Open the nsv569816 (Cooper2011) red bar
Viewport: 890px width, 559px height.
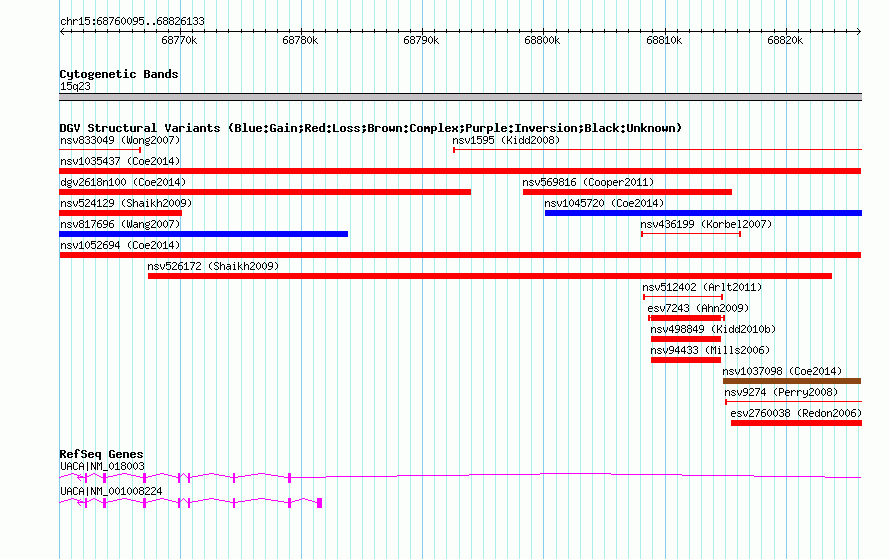click(627, 192)
